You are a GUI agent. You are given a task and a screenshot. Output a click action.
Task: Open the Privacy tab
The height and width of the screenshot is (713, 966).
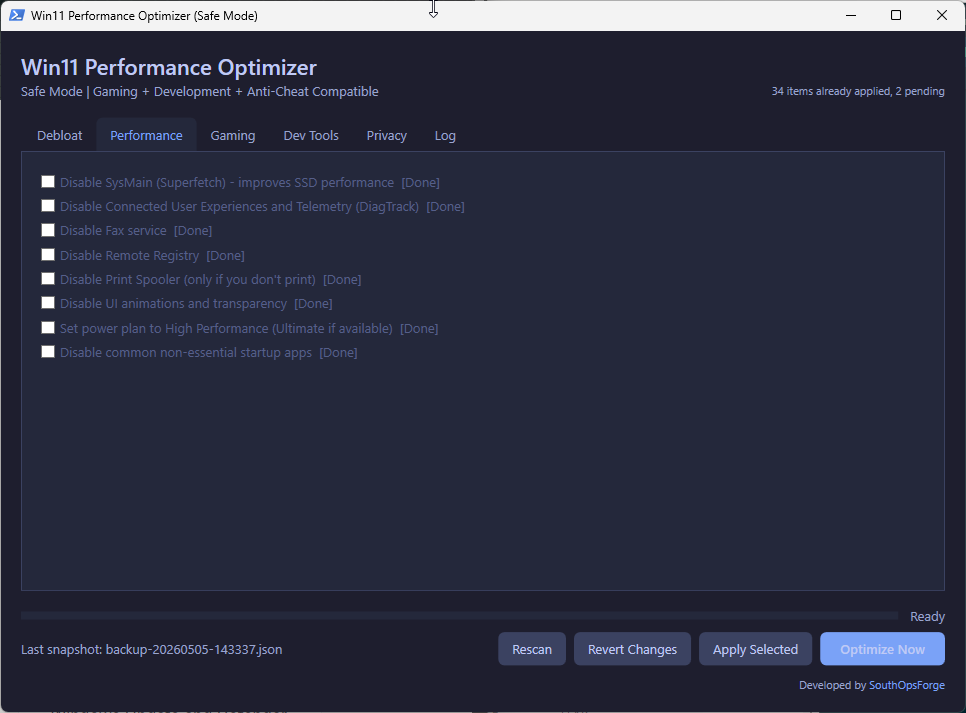tap(387, 136)
